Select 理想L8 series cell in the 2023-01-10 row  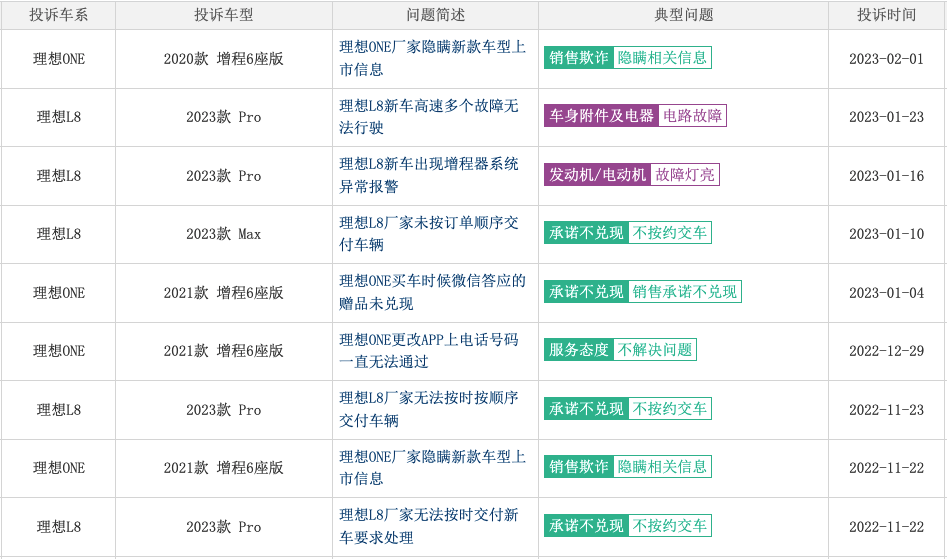click(59, 234)
